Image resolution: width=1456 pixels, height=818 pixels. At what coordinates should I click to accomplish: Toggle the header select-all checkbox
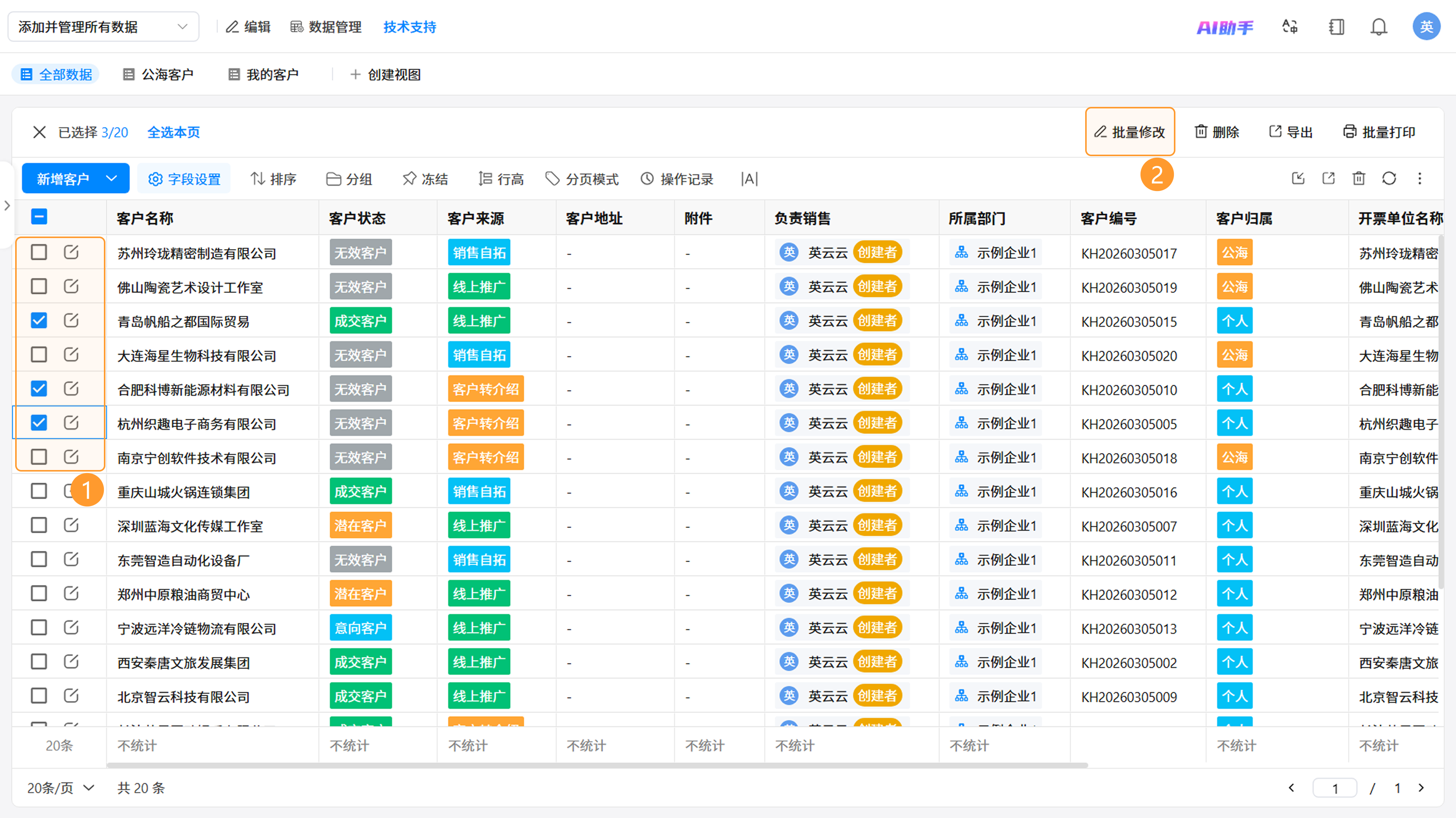tap(39, 216)
